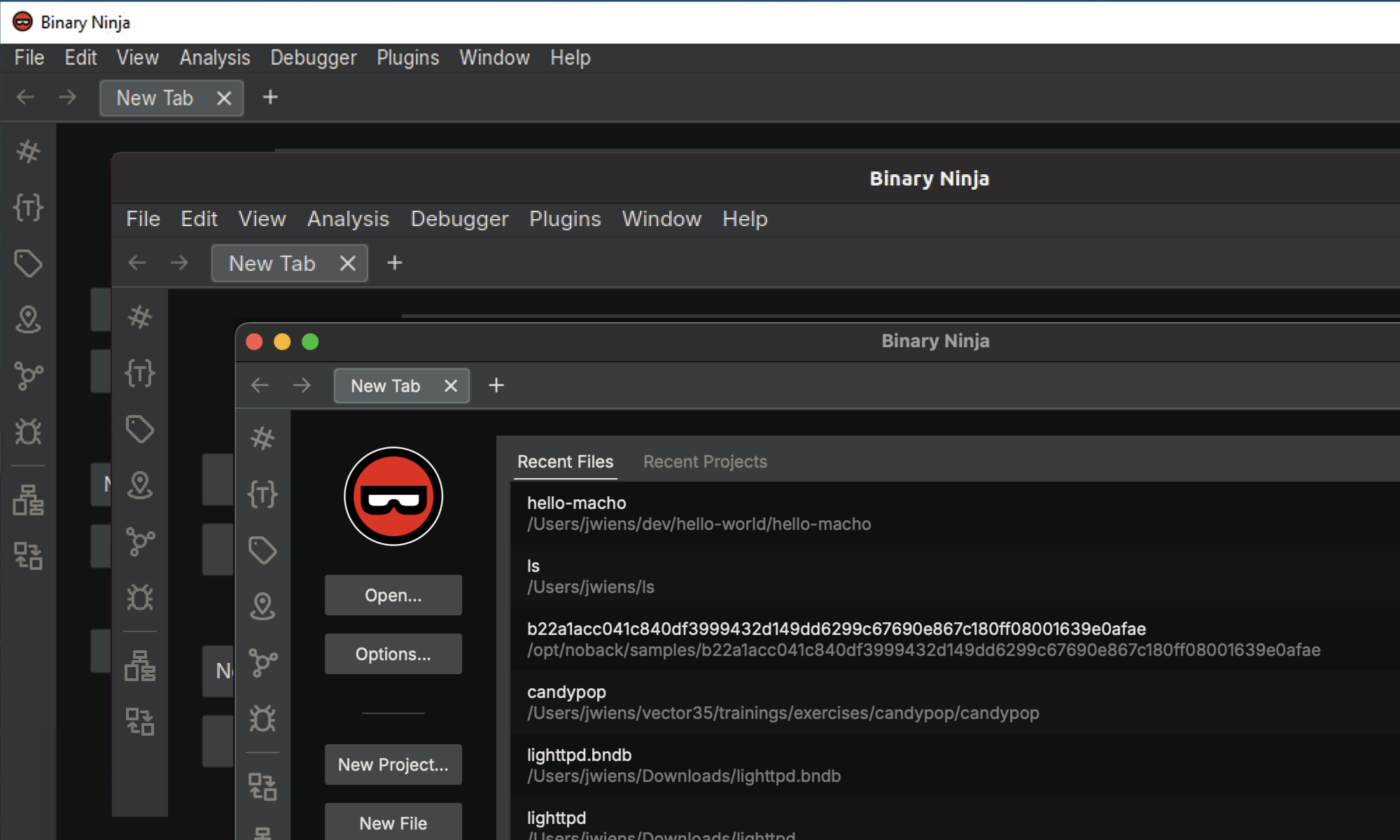Click location pin icon in front macOS window
The height and width of the screenshot is (840, 1400).
(262, 606)
